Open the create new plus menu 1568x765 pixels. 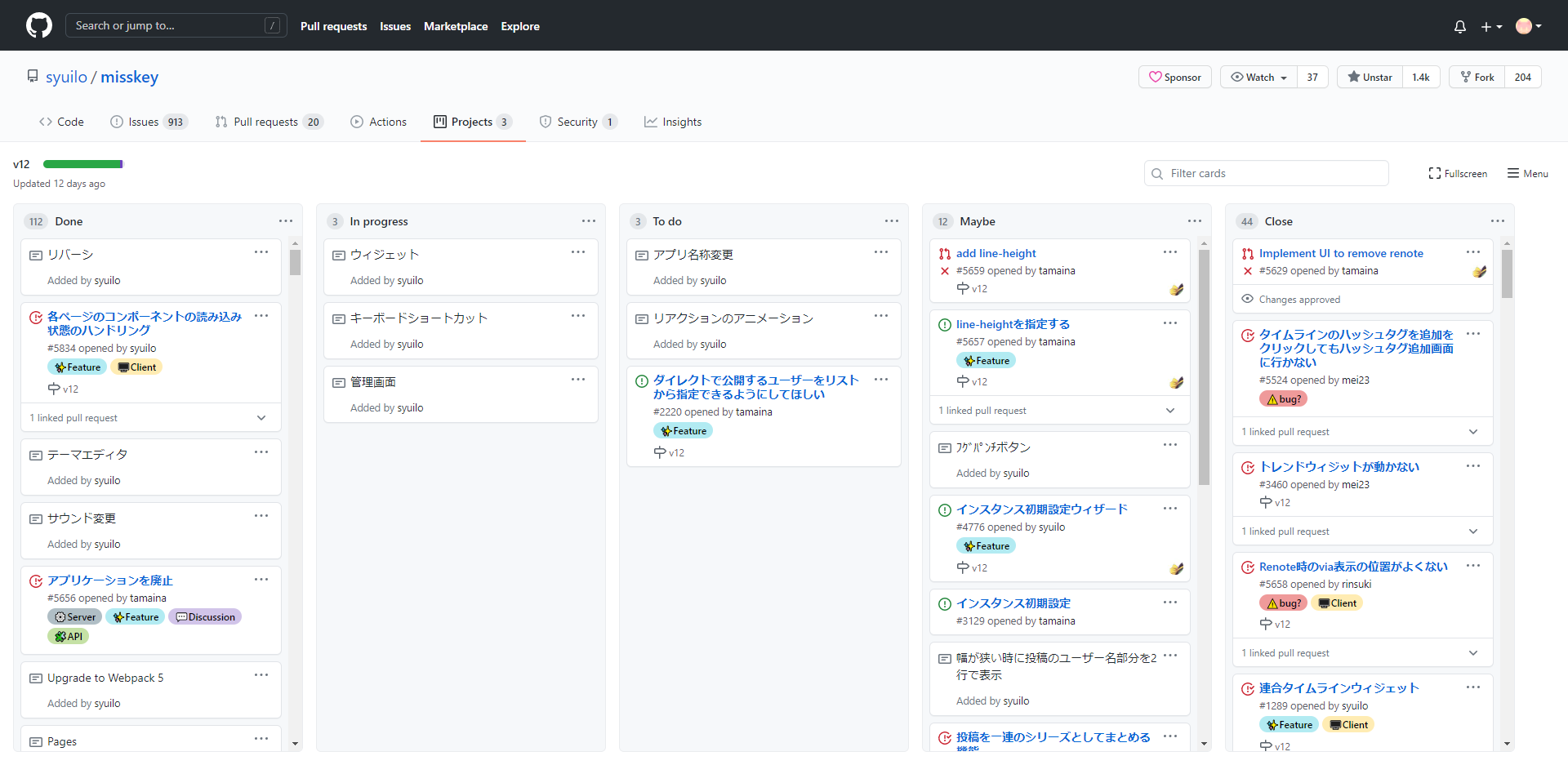tap(1491, 26)
